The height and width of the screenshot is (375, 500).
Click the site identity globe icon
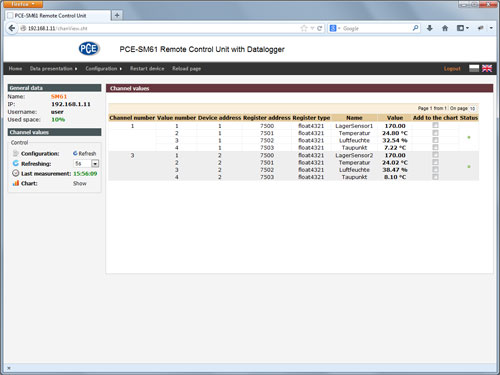point(23,28)
